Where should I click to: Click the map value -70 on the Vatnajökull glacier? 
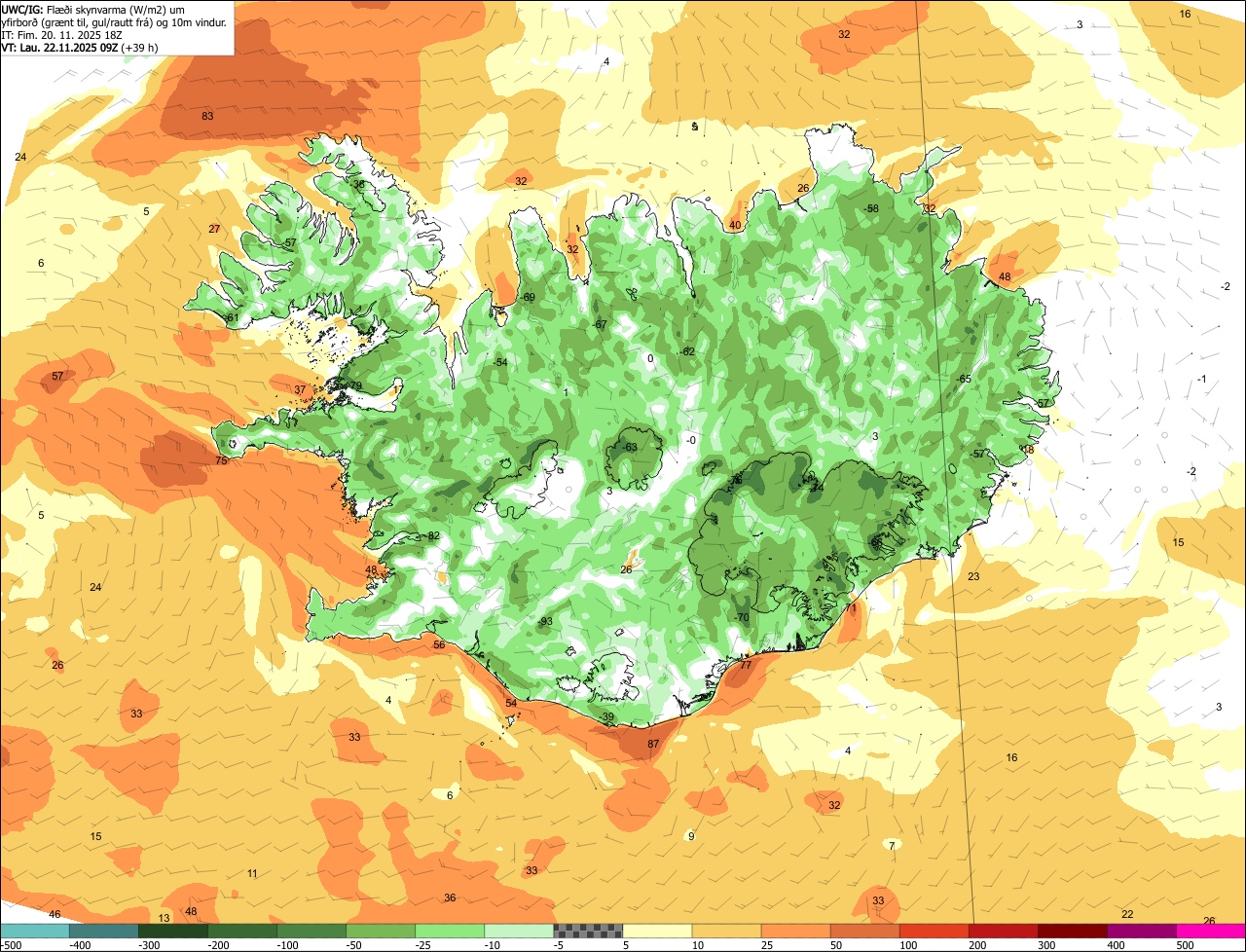click(x=741, y=617)
